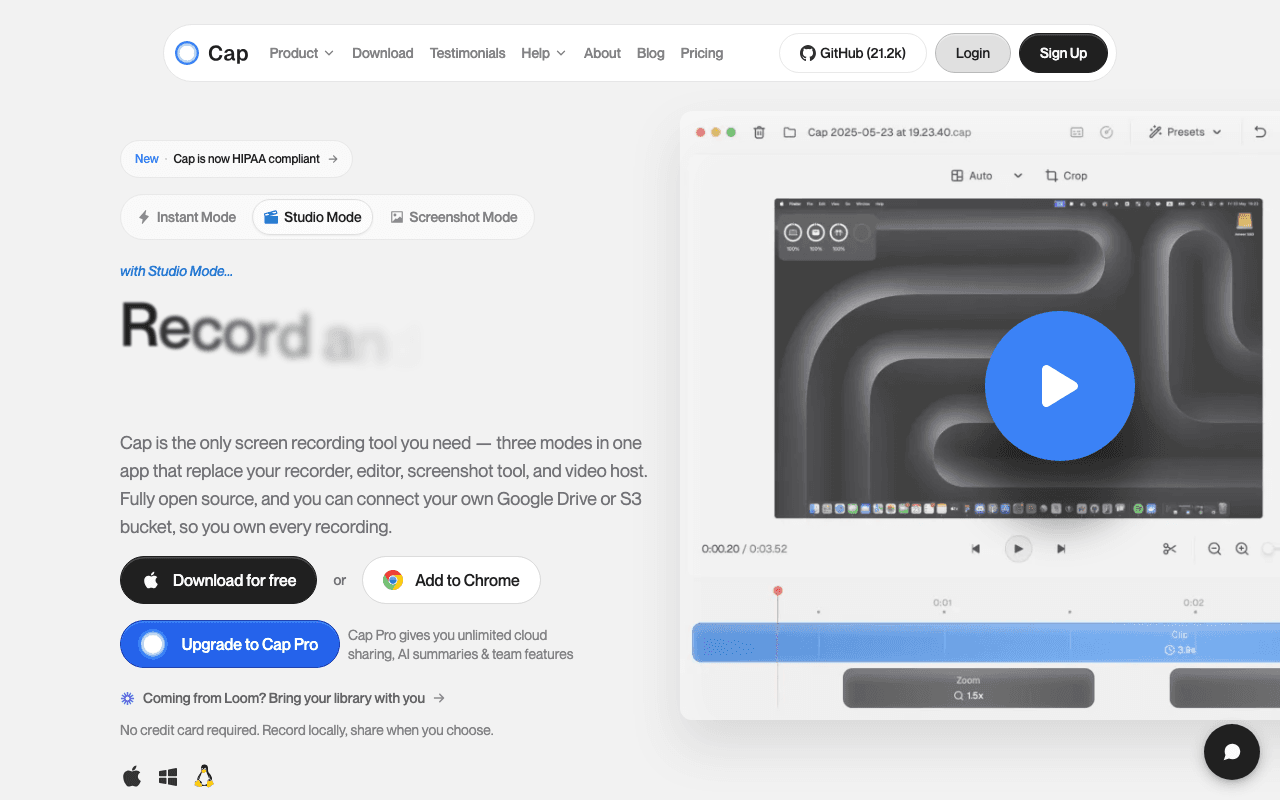
Task: Expand the Help dropdown menu
Action: [x=543, y=53]
